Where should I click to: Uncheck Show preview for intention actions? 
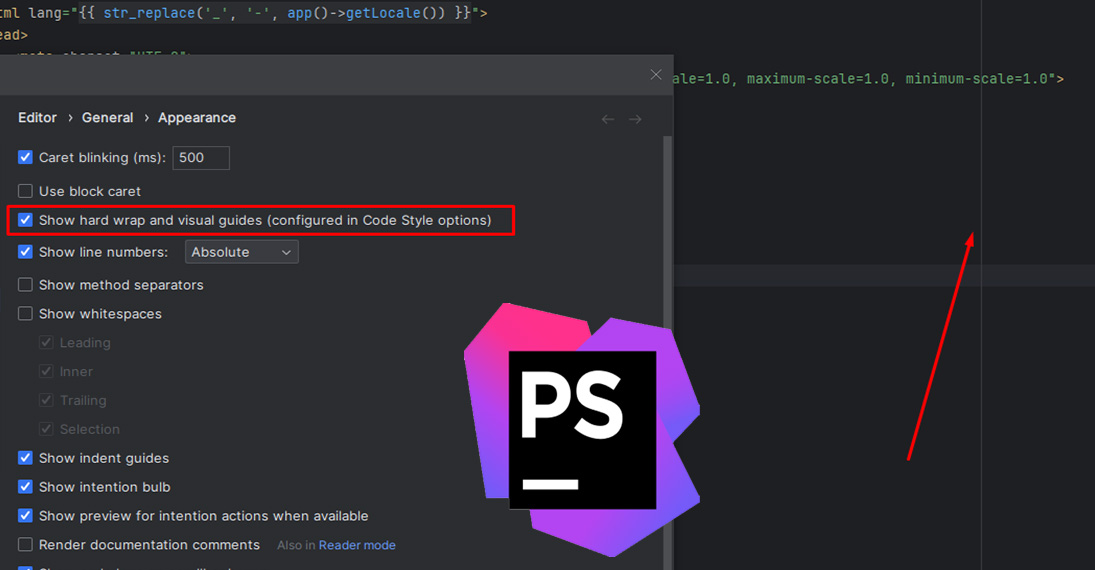25,516
